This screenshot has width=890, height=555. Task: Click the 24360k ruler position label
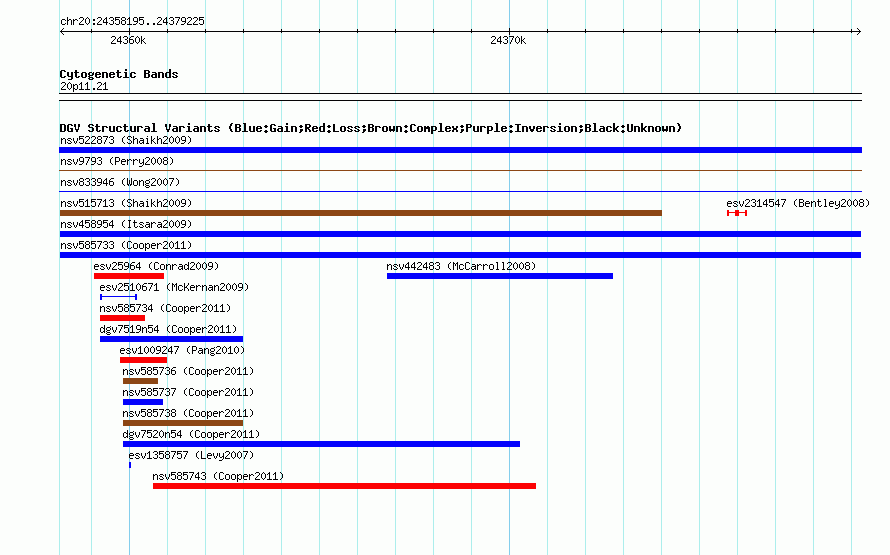[x=128, y=40]
